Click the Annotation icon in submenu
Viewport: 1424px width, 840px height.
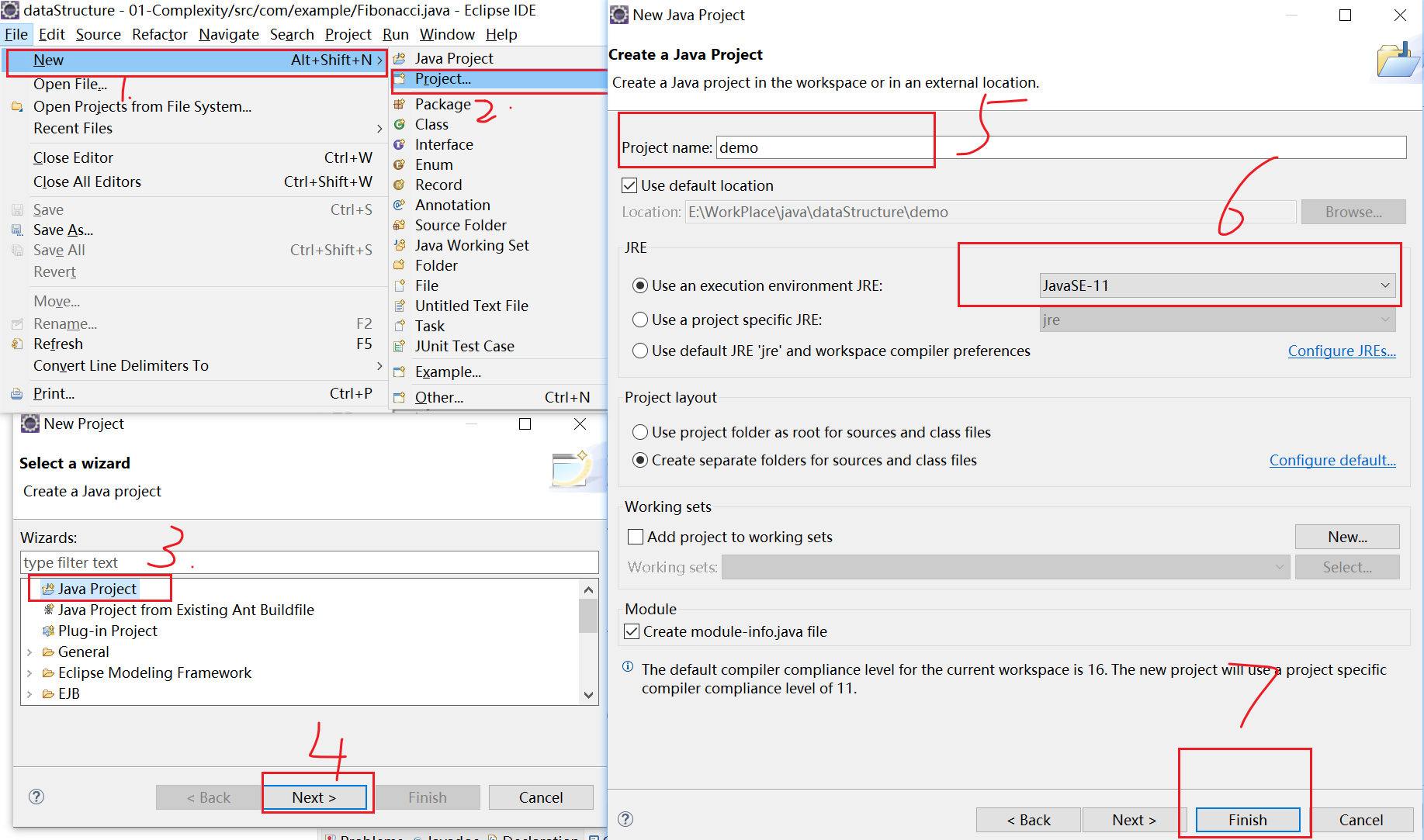point(400,205)
